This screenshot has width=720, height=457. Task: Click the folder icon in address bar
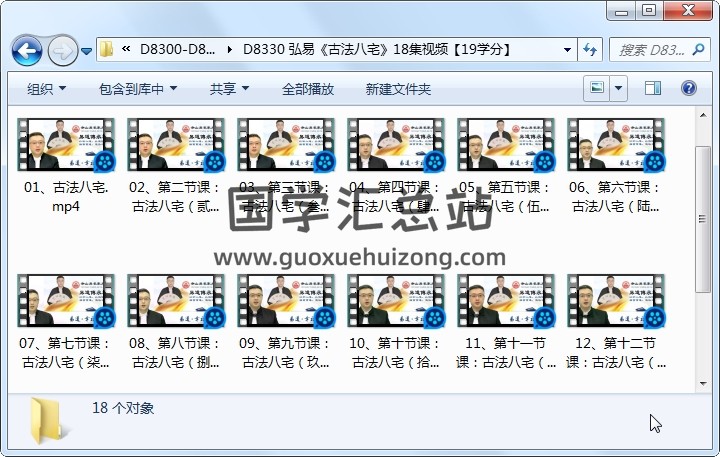click(x=106, y=49)
